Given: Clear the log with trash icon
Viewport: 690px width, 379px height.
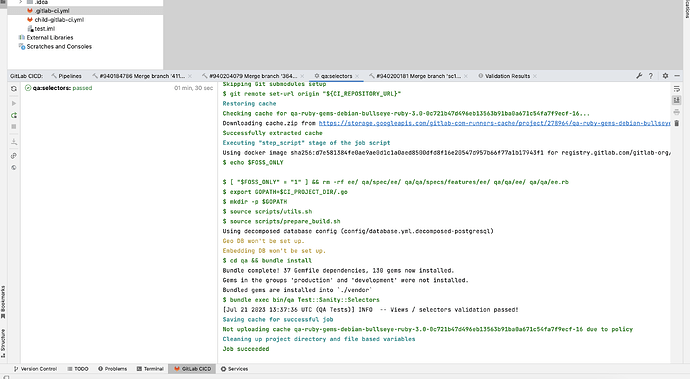Looking at the screenshot, I should click(x=677, y=123).
